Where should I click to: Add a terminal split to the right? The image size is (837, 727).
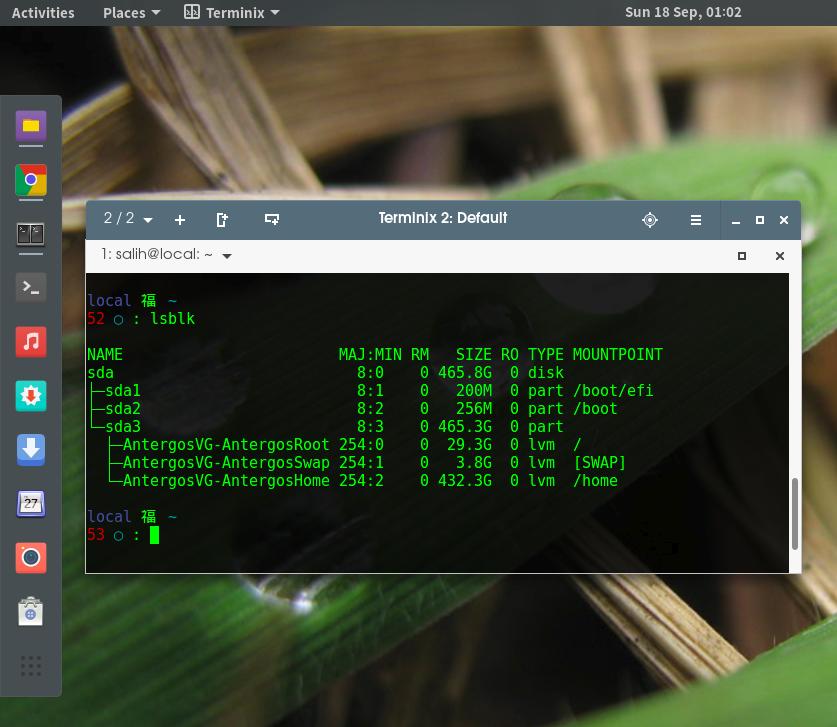(x=222, y=220)
